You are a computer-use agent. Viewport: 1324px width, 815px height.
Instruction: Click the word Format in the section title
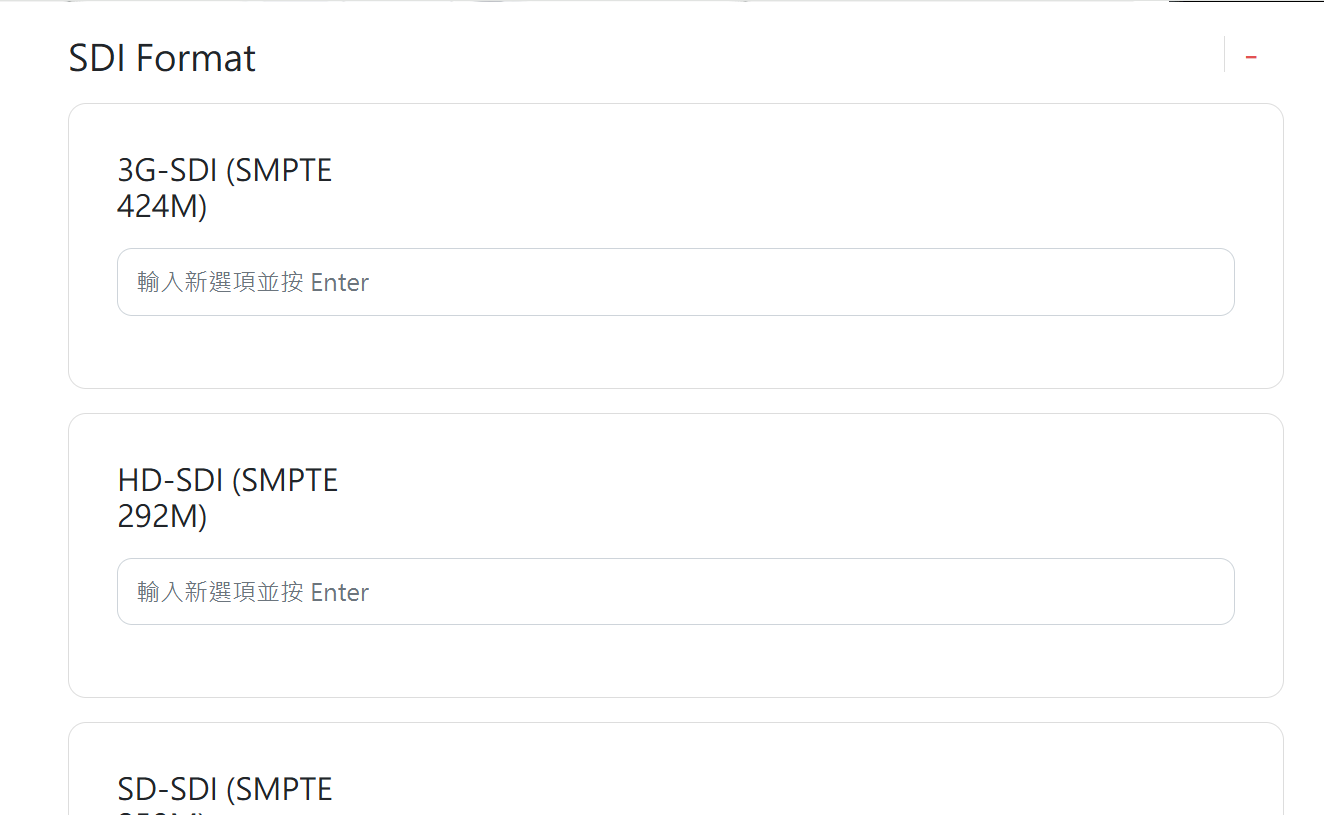(195, 58)
